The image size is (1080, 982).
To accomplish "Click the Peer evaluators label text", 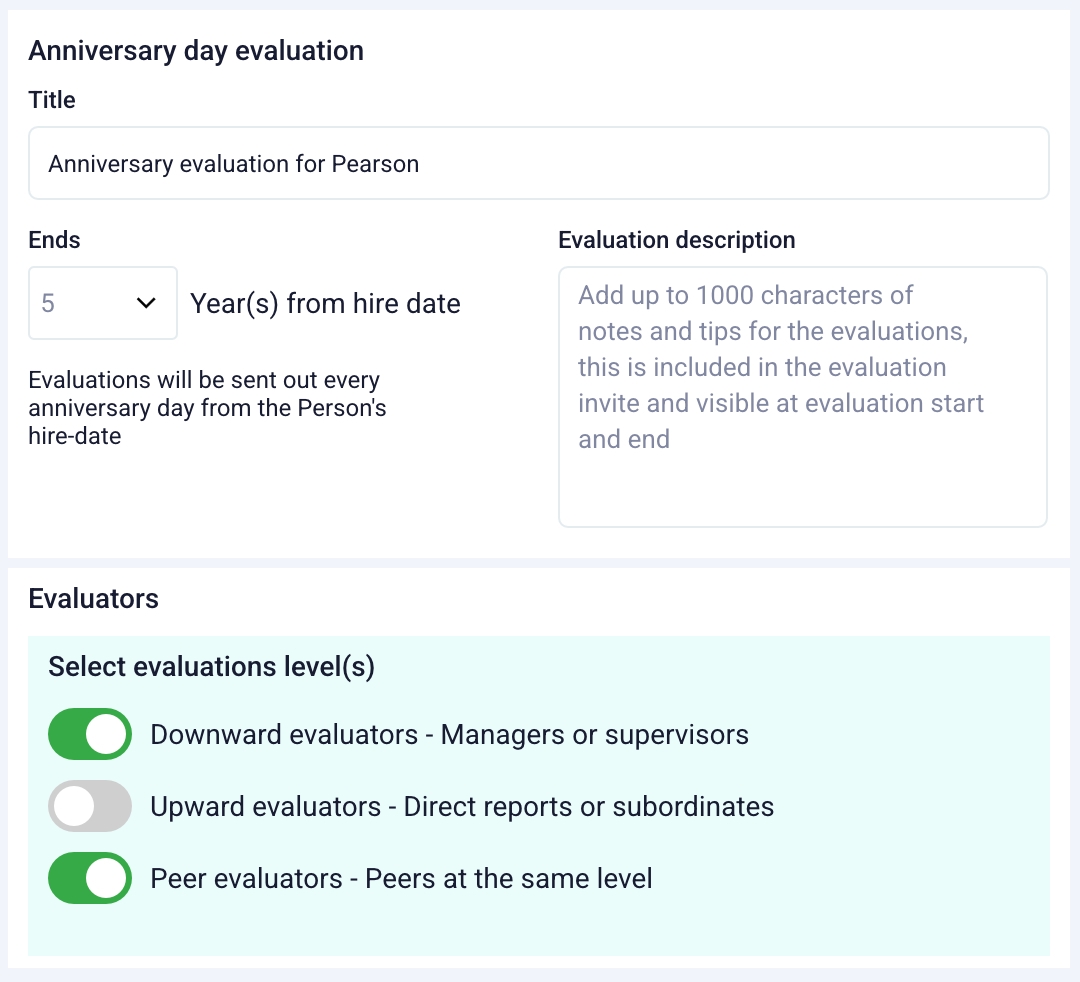I will coord(400,877).
